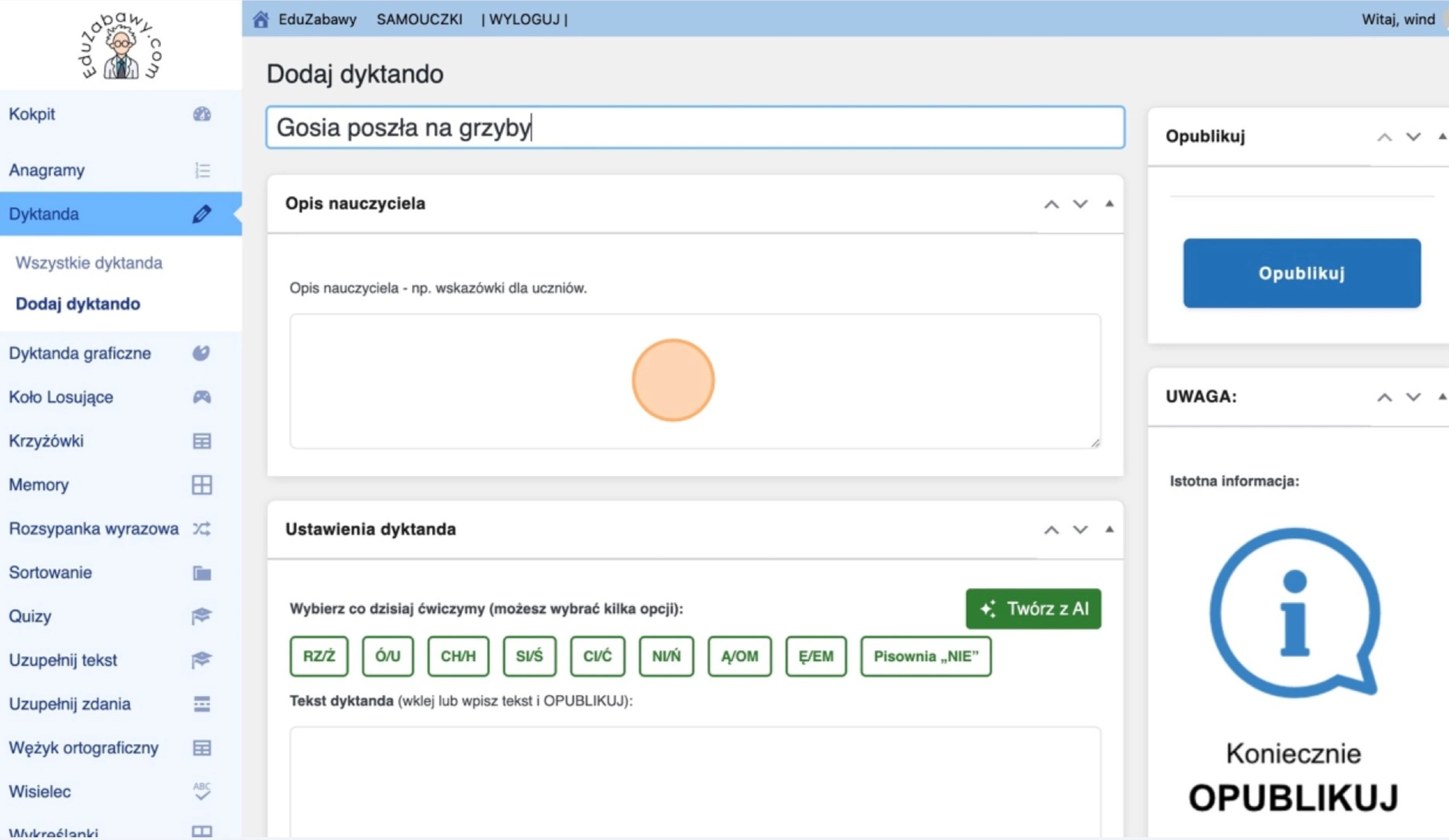The width and height of the screenshot is (1449, 840).
Task: Click the home icon beside EduZabawy
Action: click(260, 19)
